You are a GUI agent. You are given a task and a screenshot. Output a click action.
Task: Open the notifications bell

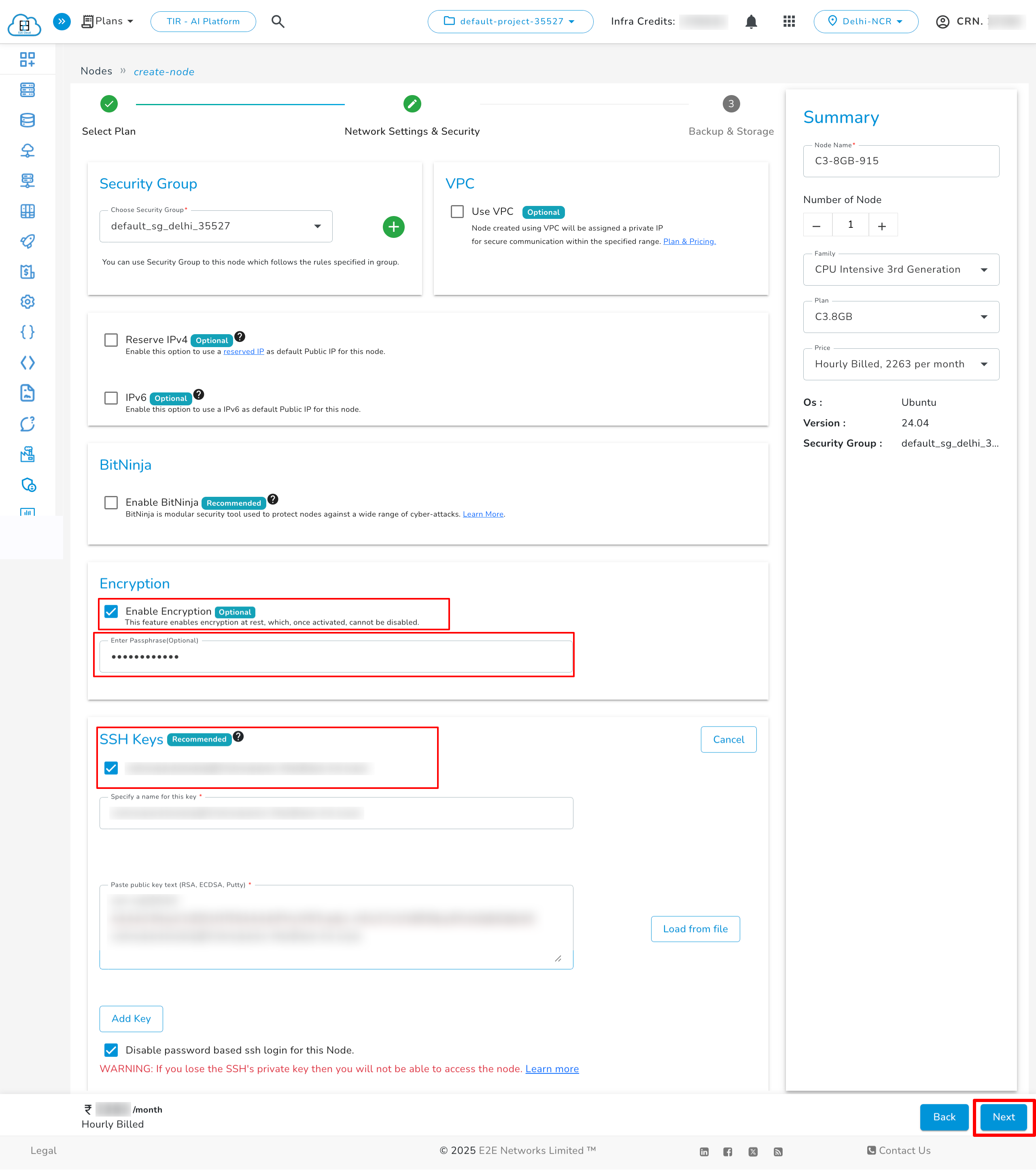click(x=751, y=21)
